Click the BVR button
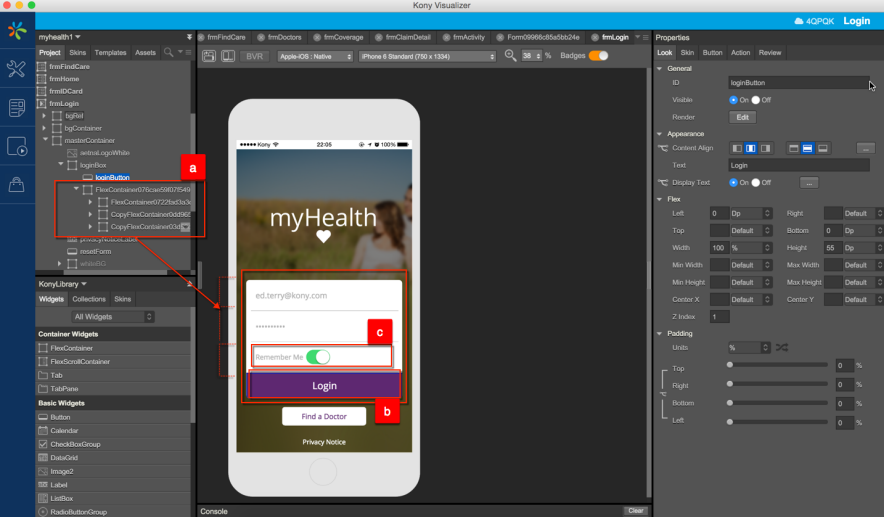Viewport: 884px width, 517px height. point(254,56)
